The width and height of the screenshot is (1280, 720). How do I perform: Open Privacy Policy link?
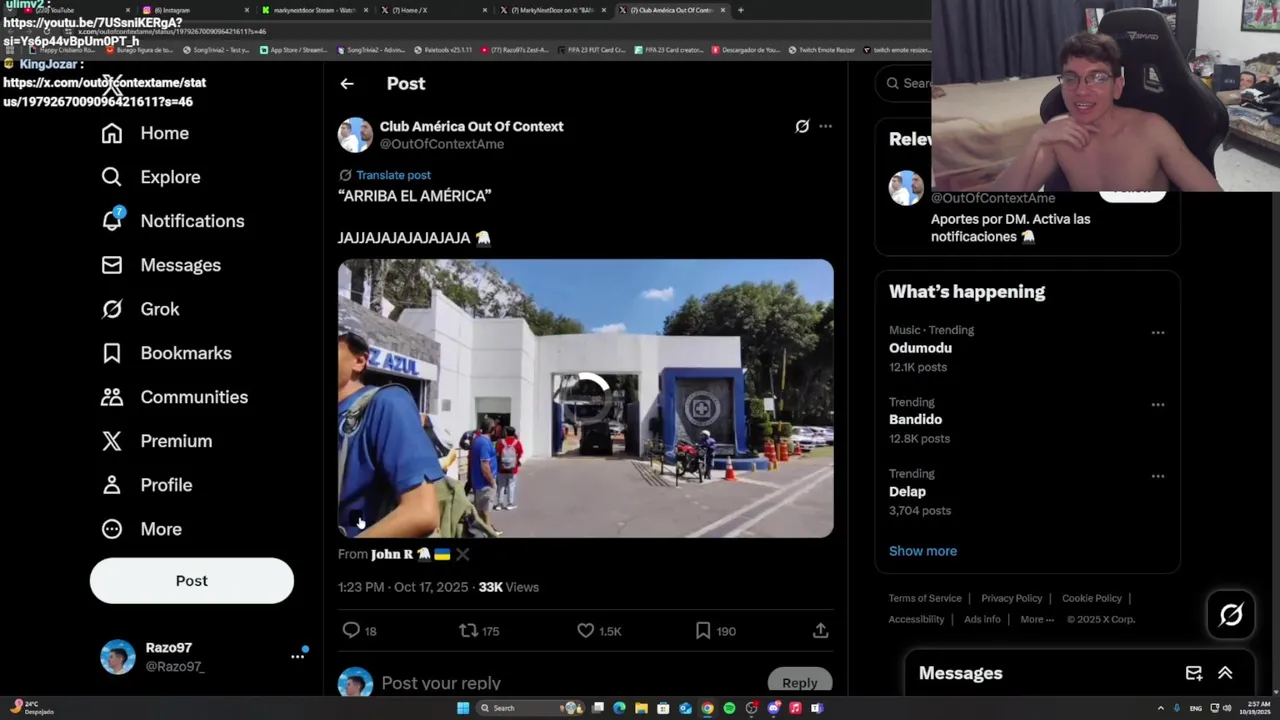[1012, 598]
